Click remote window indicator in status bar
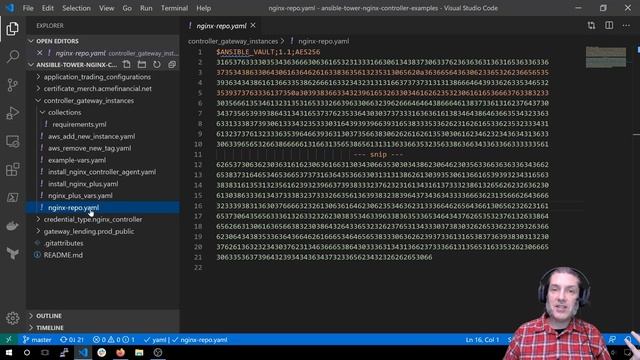Screen dimensions: 640x360 click(x=9, y=340)
